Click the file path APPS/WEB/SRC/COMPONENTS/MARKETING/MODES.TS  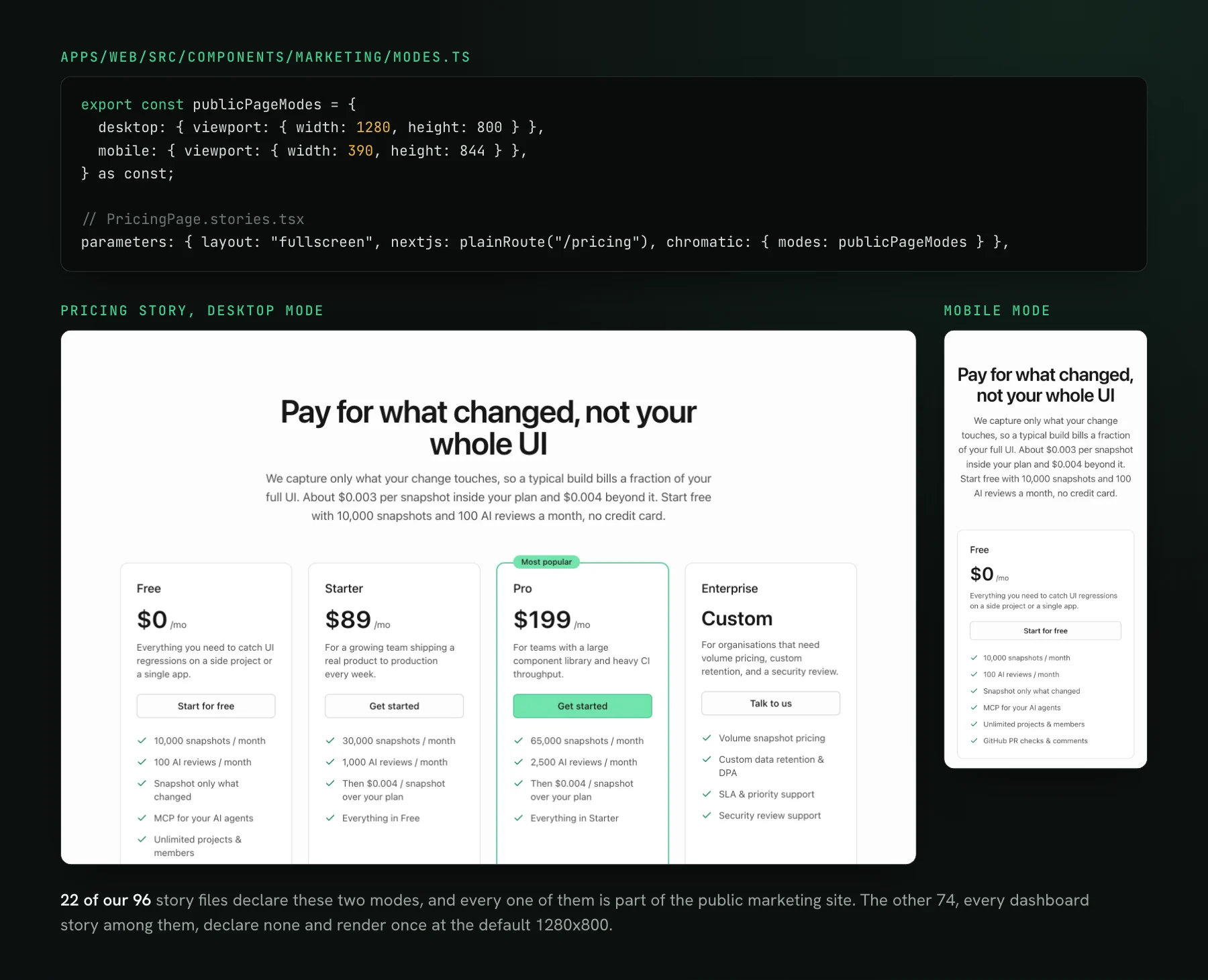(x=265, y=57)
